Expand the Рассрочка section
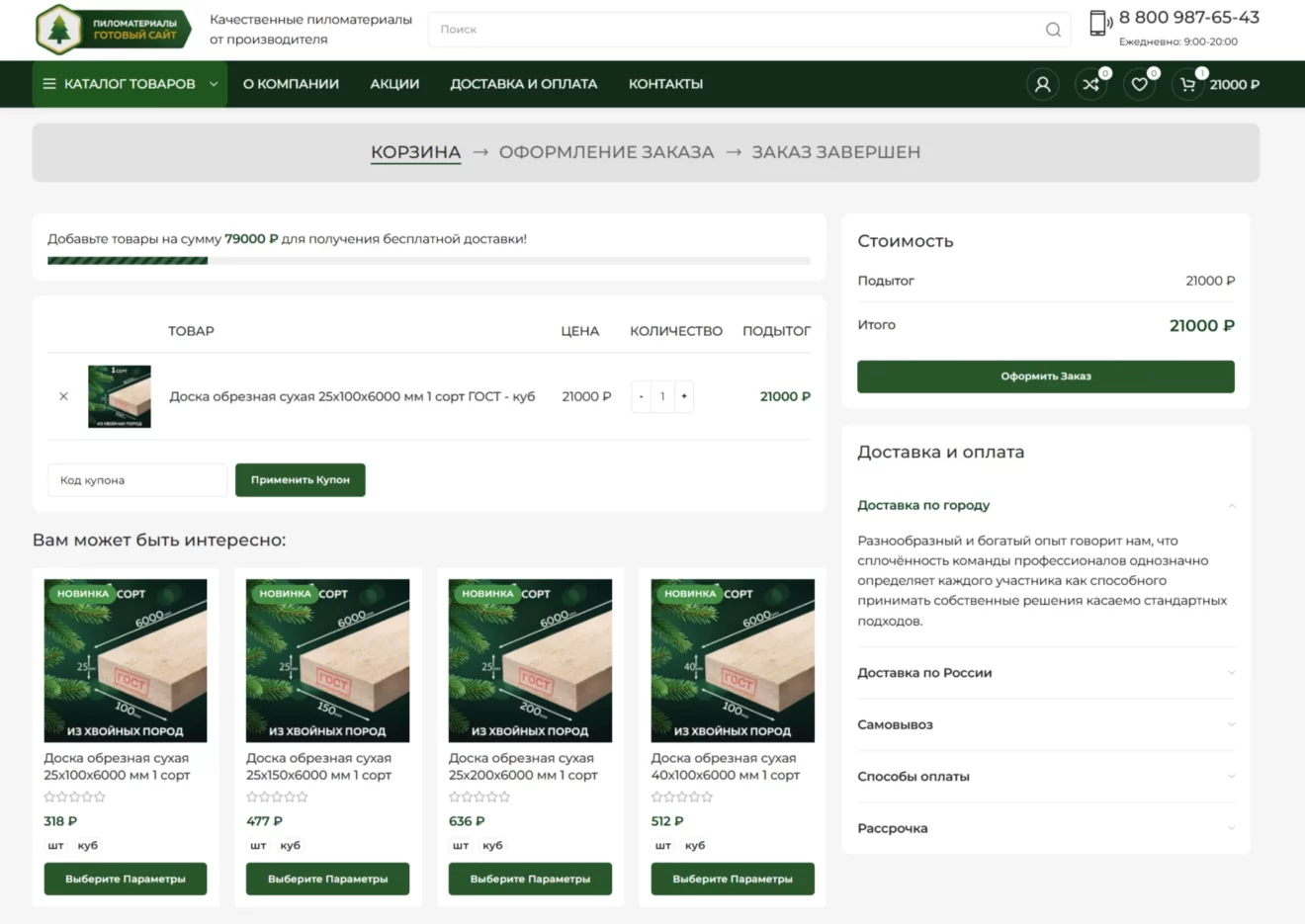The width and height of the screenshot is (1305, 924). (x=1046, y=828)
